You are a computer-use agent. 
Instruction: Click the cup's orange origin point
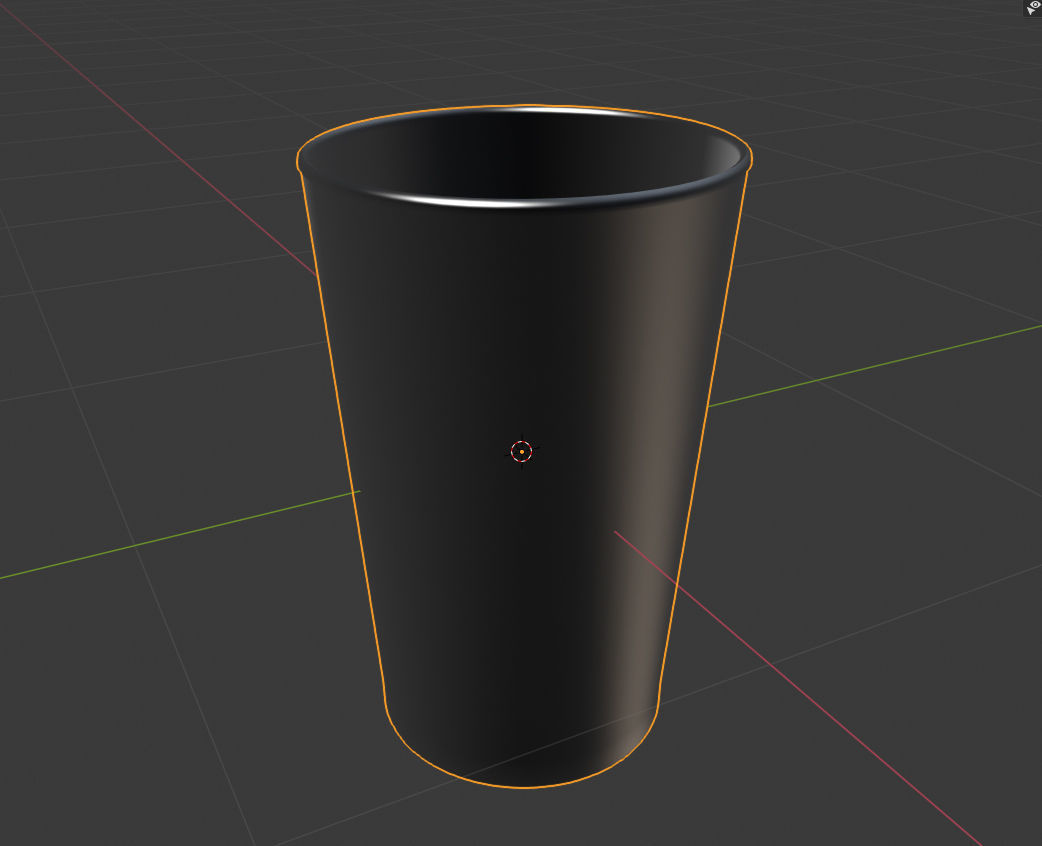(x=522, y=451)
